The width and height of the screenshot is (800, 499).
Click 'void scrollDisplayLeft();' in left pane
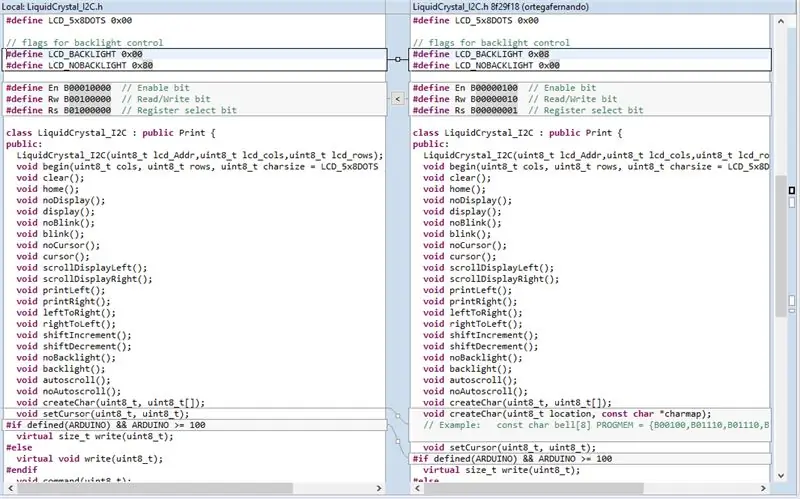point(82,267)
